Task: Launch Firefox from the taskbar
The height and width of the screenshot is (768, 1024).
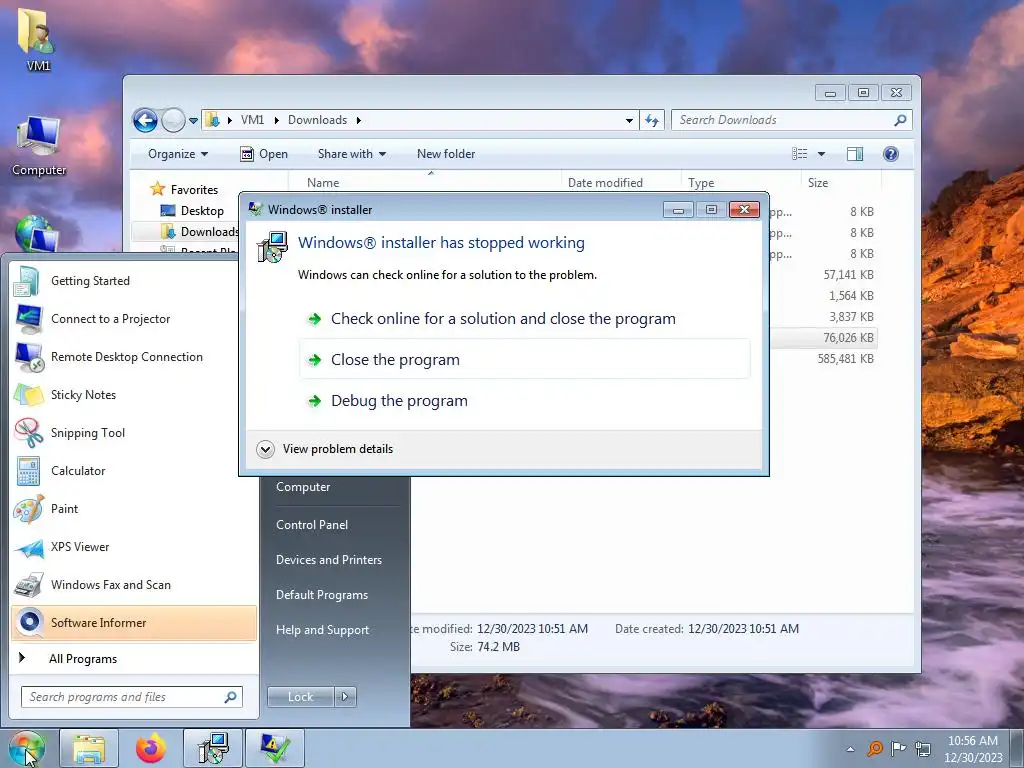Action: coord(151,748)
